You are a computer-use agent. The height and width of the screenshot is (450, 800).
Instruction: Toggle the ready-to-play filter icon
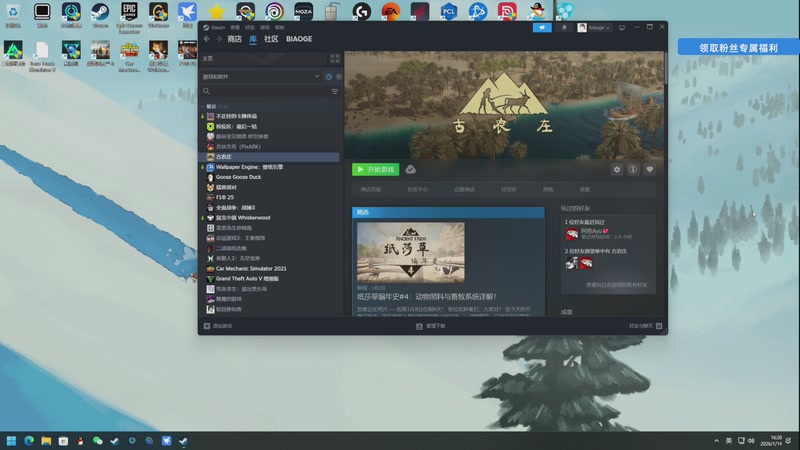pyautogui.click(x=339, y=77)
